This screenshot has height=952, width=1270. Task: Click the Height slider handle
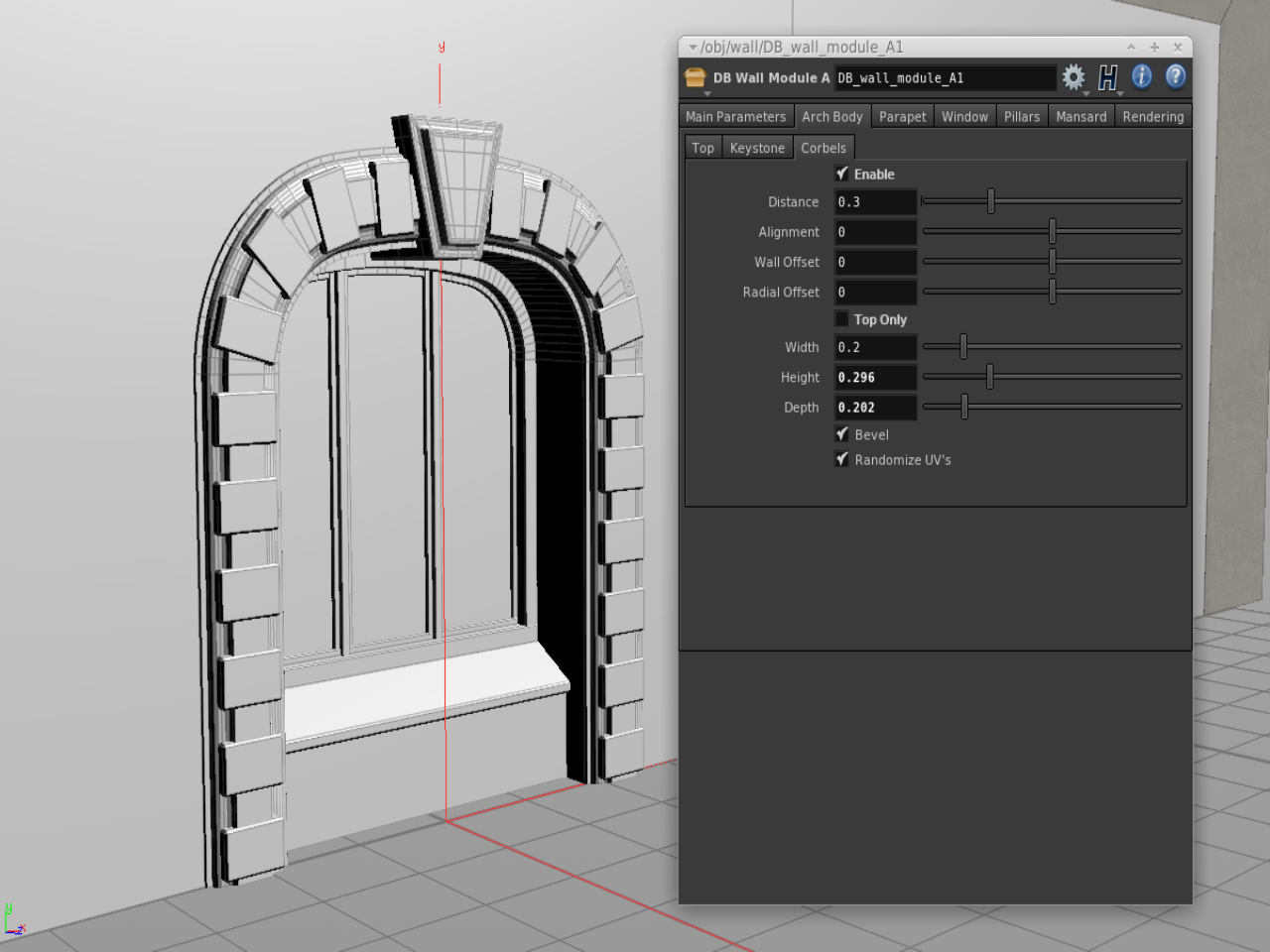tap(990, 377)
